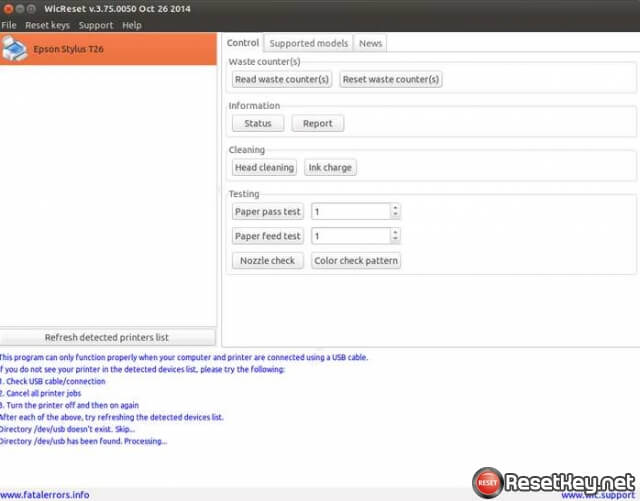
Task: Focus the Paper pass test count field
Action: 351,212
